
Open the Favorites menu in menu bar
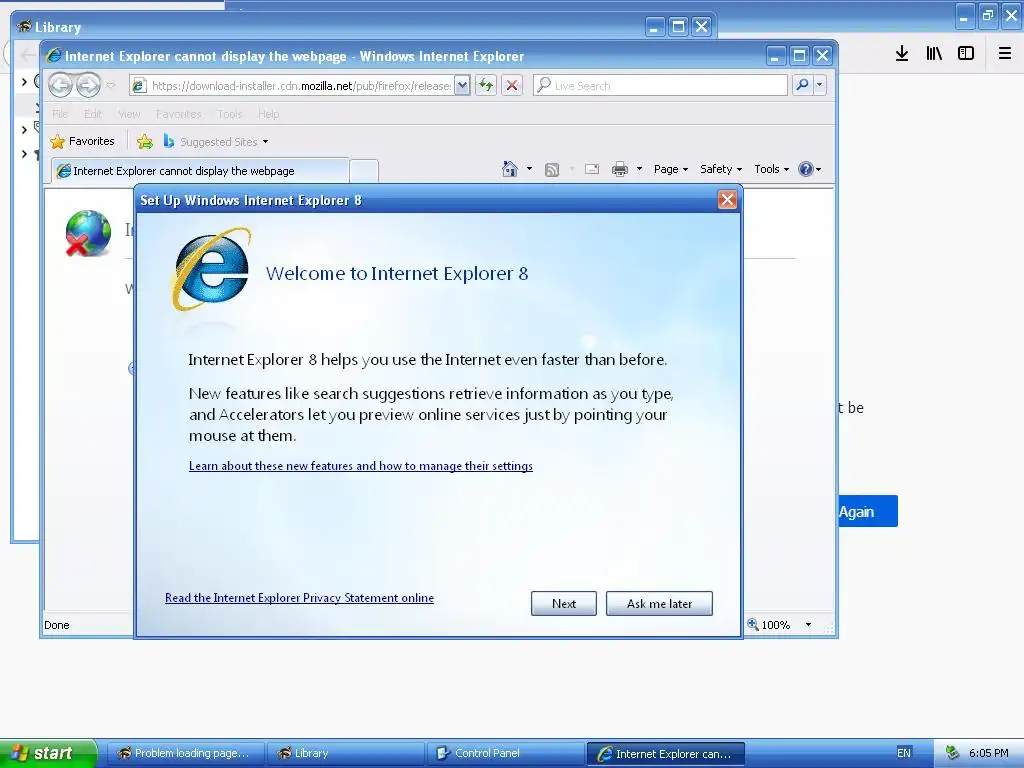click(178, 114)
